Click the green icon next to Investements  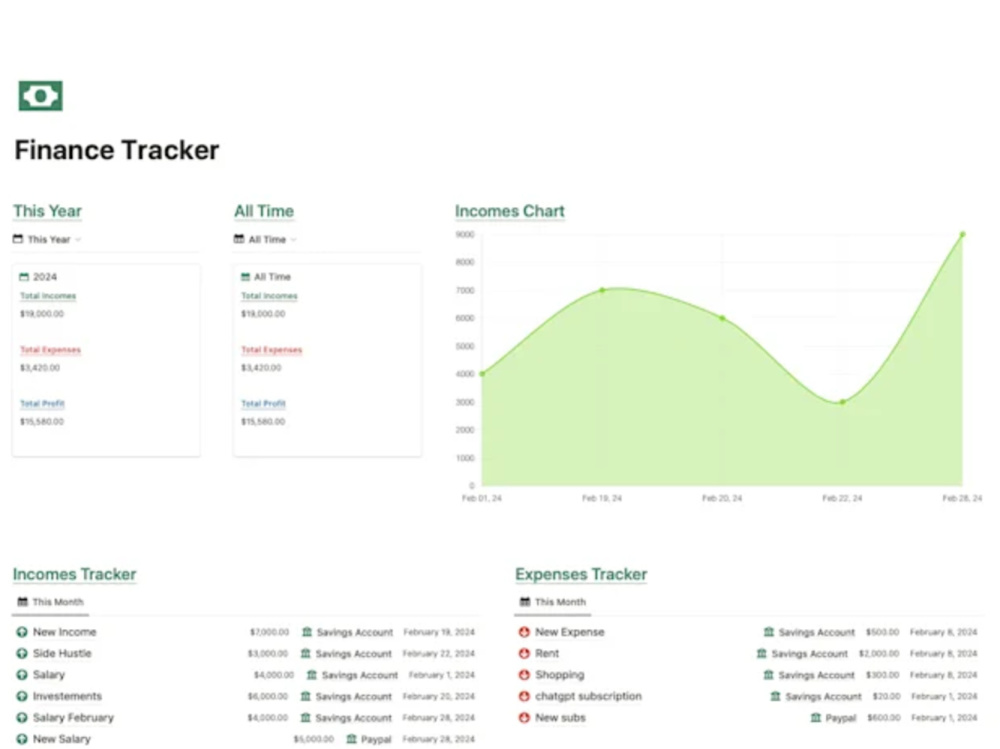(x=22, y=696)
